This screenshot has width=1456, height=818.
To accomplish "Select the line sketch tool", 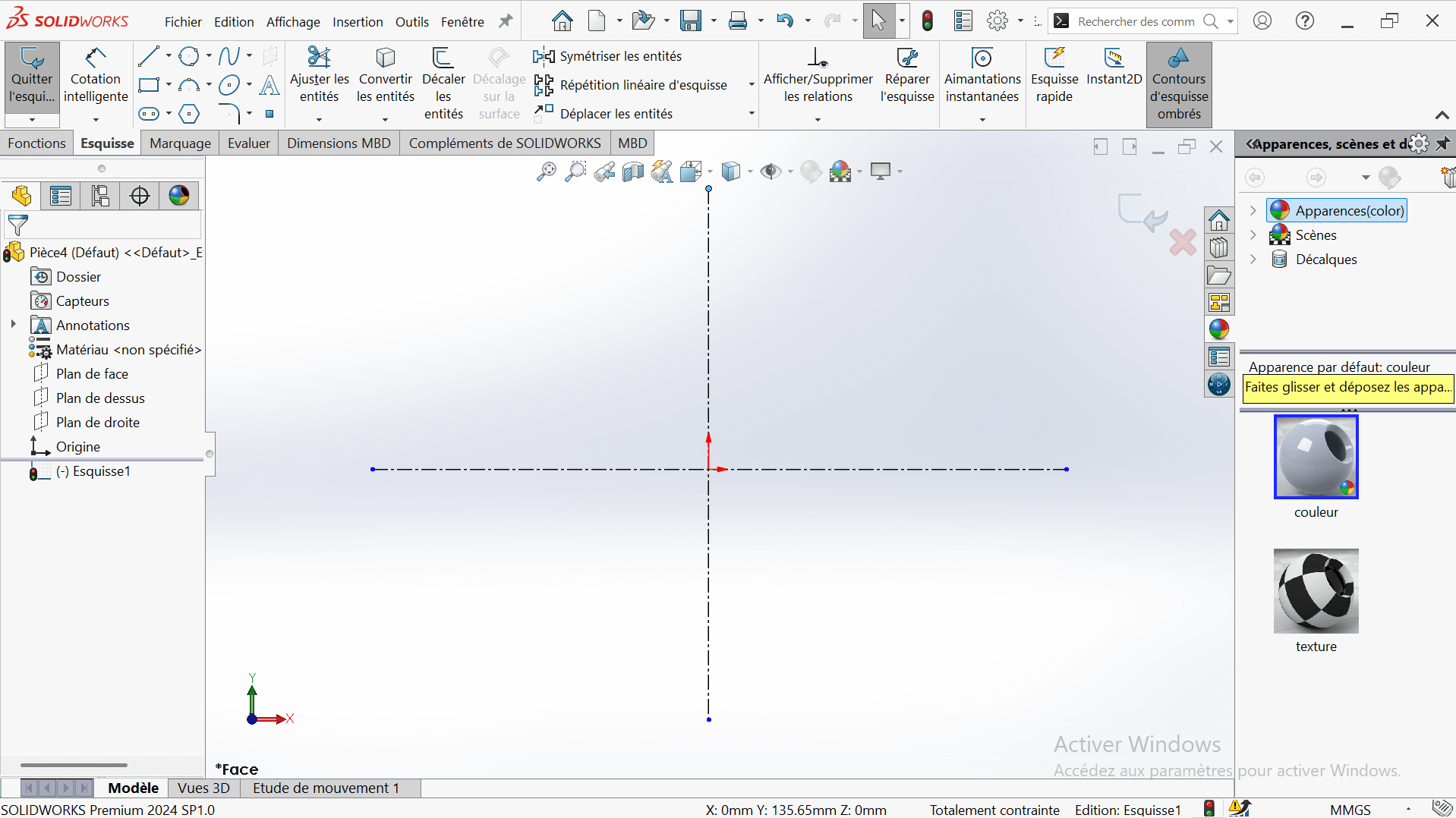I will [x=149, y=55].
